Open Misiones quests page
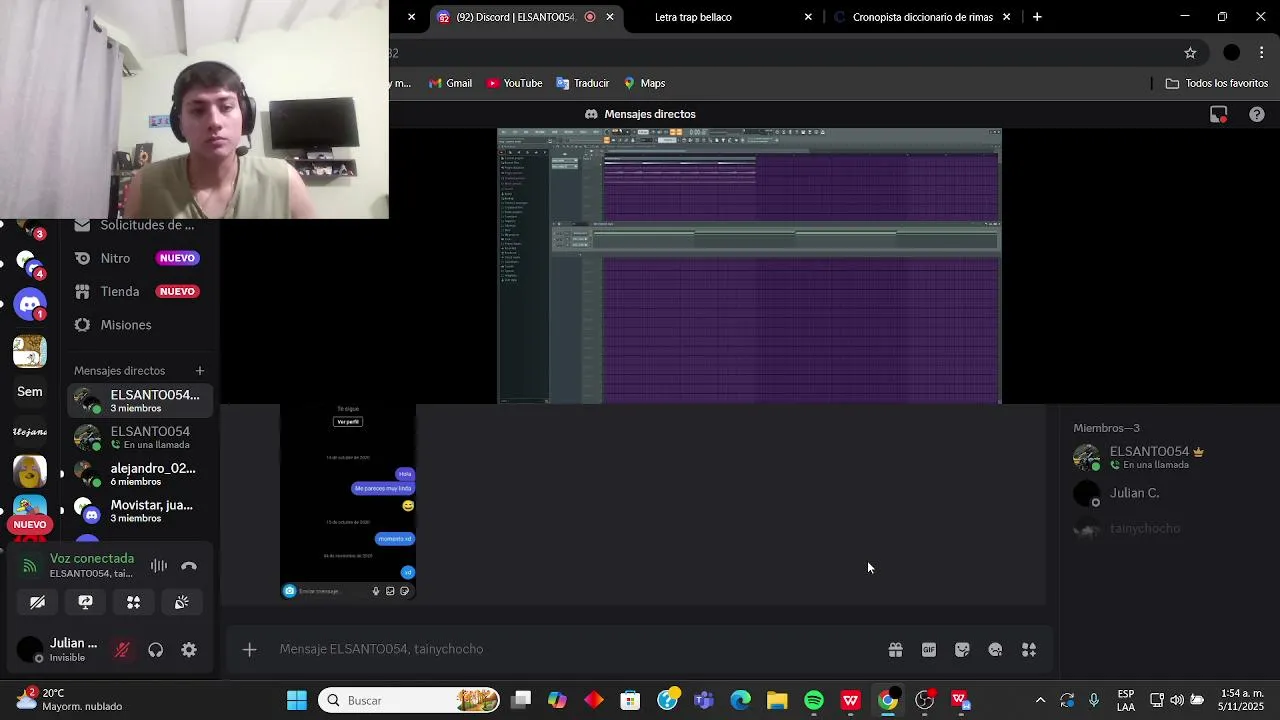This screenshot has height=720, width=1280. click(140, 325)
